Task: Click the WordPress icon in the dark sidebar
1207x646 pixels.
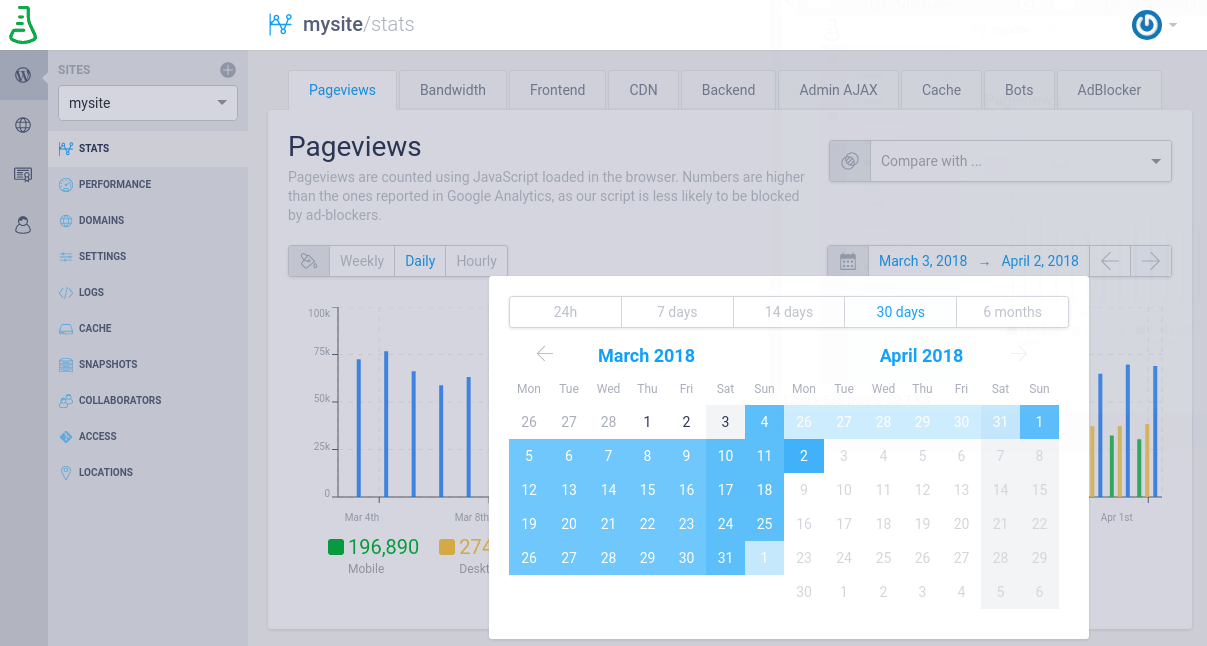Action: [22, 74]
